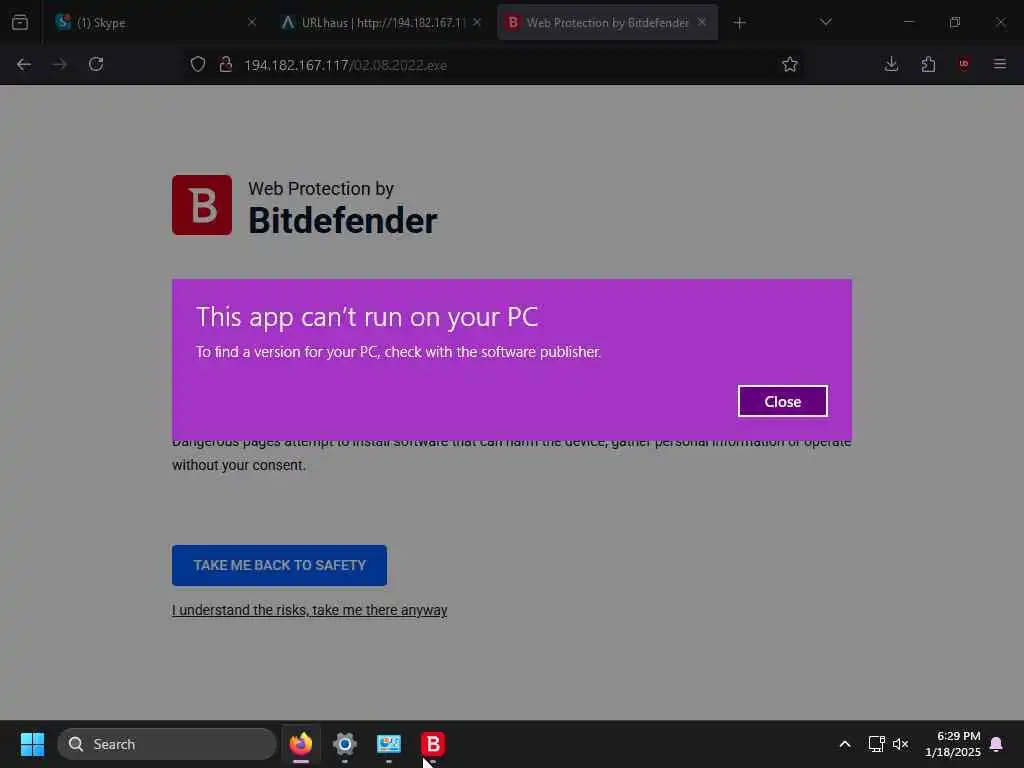Switch to the URLhaus tab

383,22
